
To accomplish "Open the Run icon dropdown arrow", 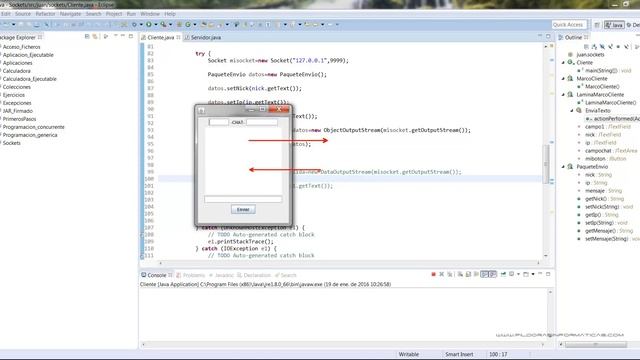I will pyautogui.click(x=156, y=24).
